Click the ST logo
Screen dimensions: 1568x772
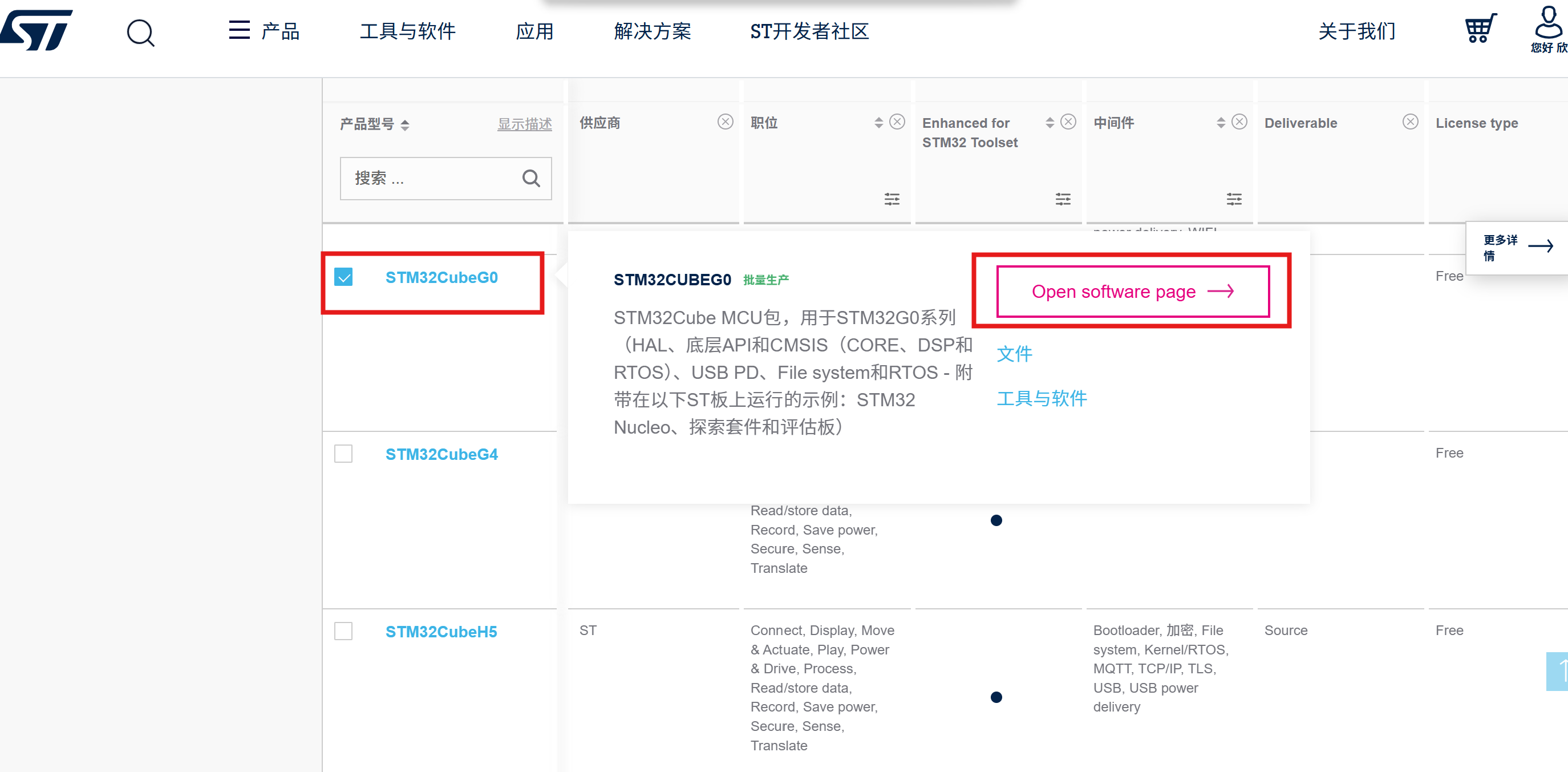[38, 29]
